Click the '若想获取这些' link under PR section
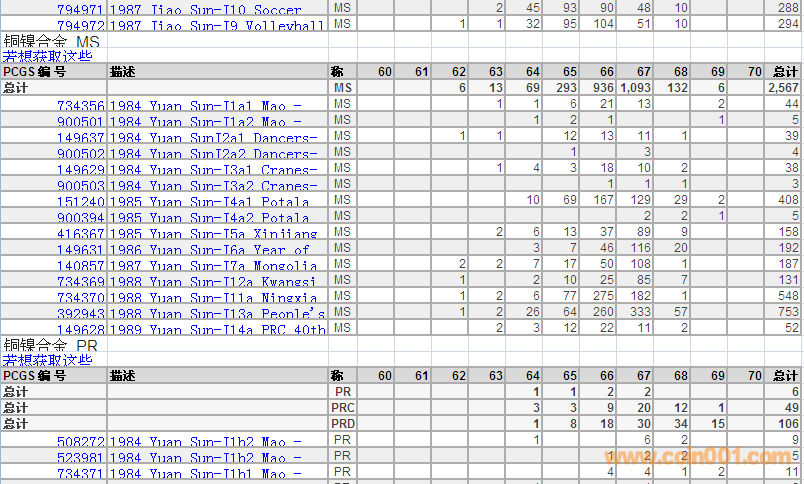Image resolution: width=804 pixels, height=484 pixels. pos(47,360)
